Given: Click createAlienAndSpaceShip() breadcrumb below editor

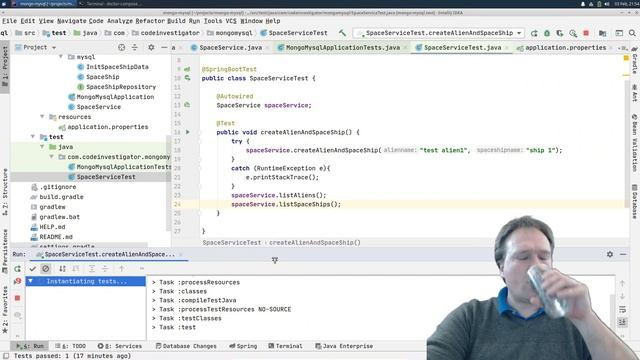Looking at the screenshot, I should 315,242.
